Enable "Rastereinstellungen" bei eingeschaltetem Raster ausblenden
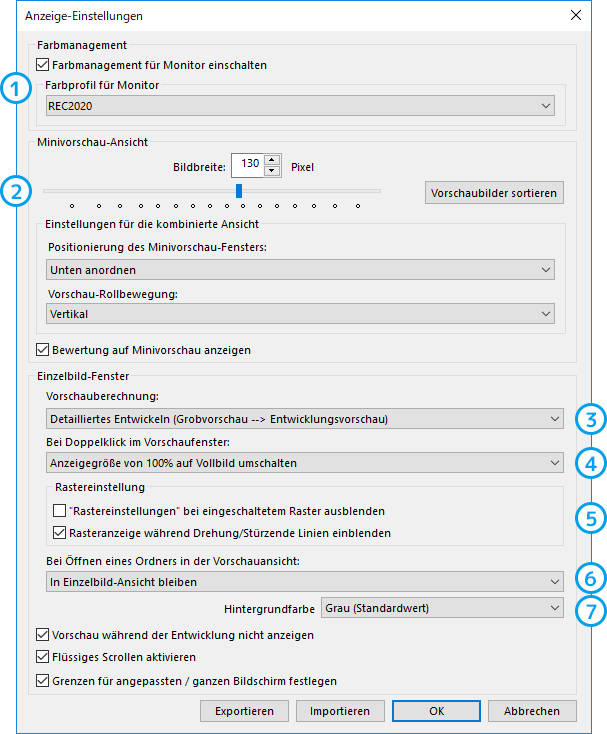607x734 pixels. tap(59, 510)
